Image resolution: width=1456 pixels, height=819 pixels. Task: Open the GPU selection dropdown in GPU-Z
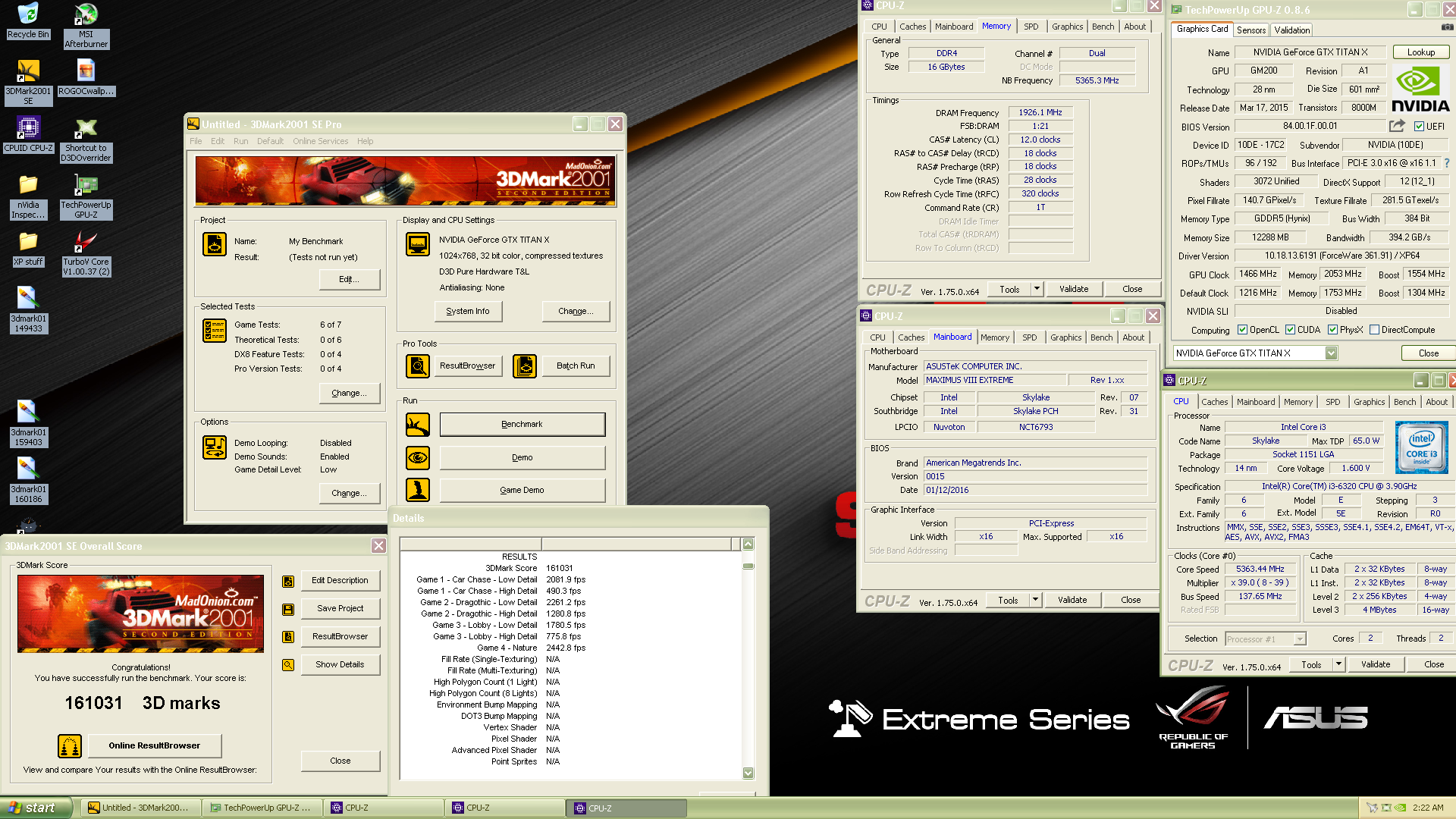[x=1331, y=353]
